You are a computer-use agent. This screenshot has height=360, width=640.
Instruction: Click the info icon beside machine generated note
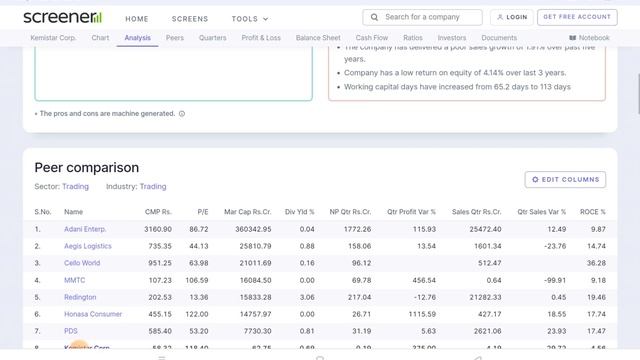pos(182,114)
